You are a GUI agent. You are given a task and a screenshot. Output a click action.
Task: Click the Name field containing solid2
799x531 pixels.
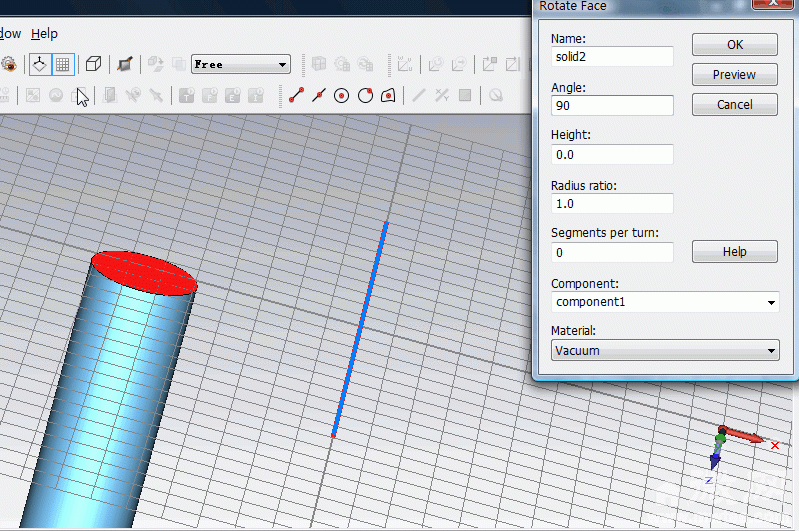(612, 57)
